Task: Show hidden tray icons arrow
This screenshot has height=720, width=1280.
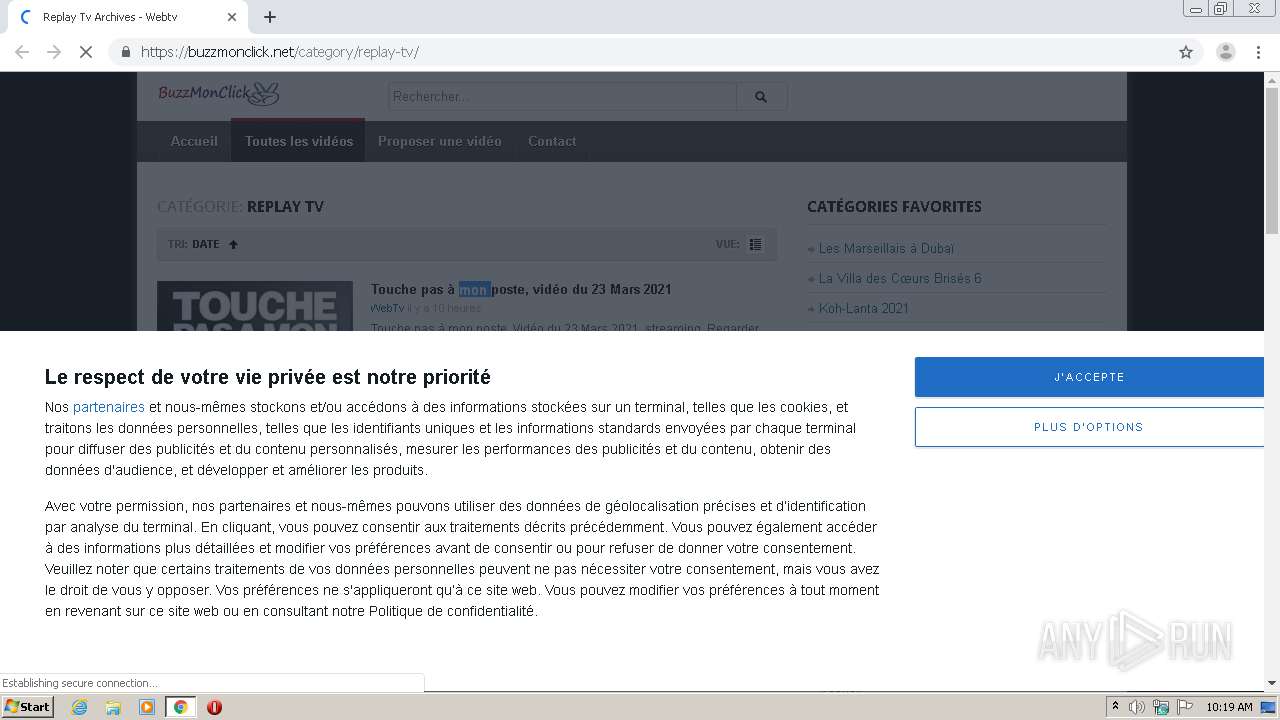Action: coord(1115,707)
